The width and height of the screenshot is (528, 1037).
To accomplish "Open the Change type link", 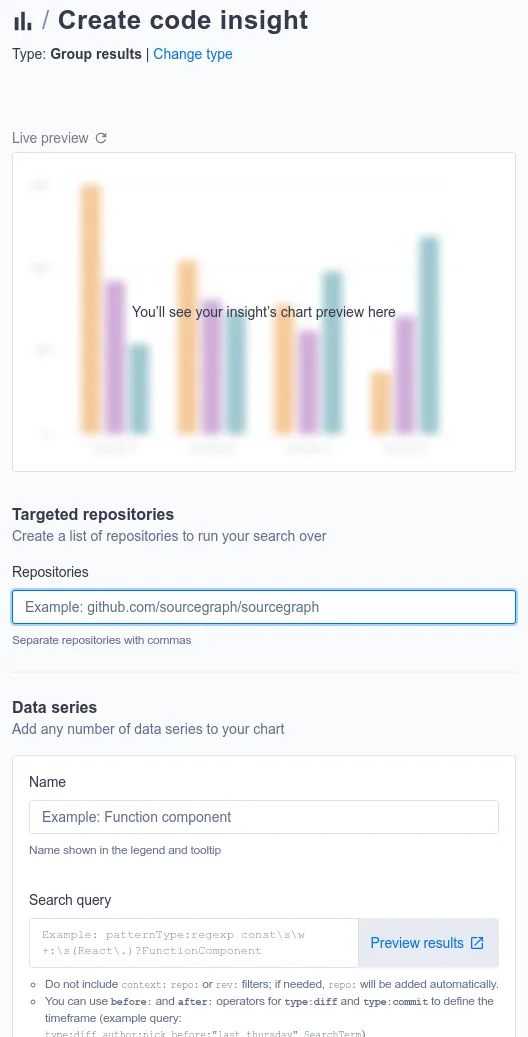I will click(x=193, y=54).
